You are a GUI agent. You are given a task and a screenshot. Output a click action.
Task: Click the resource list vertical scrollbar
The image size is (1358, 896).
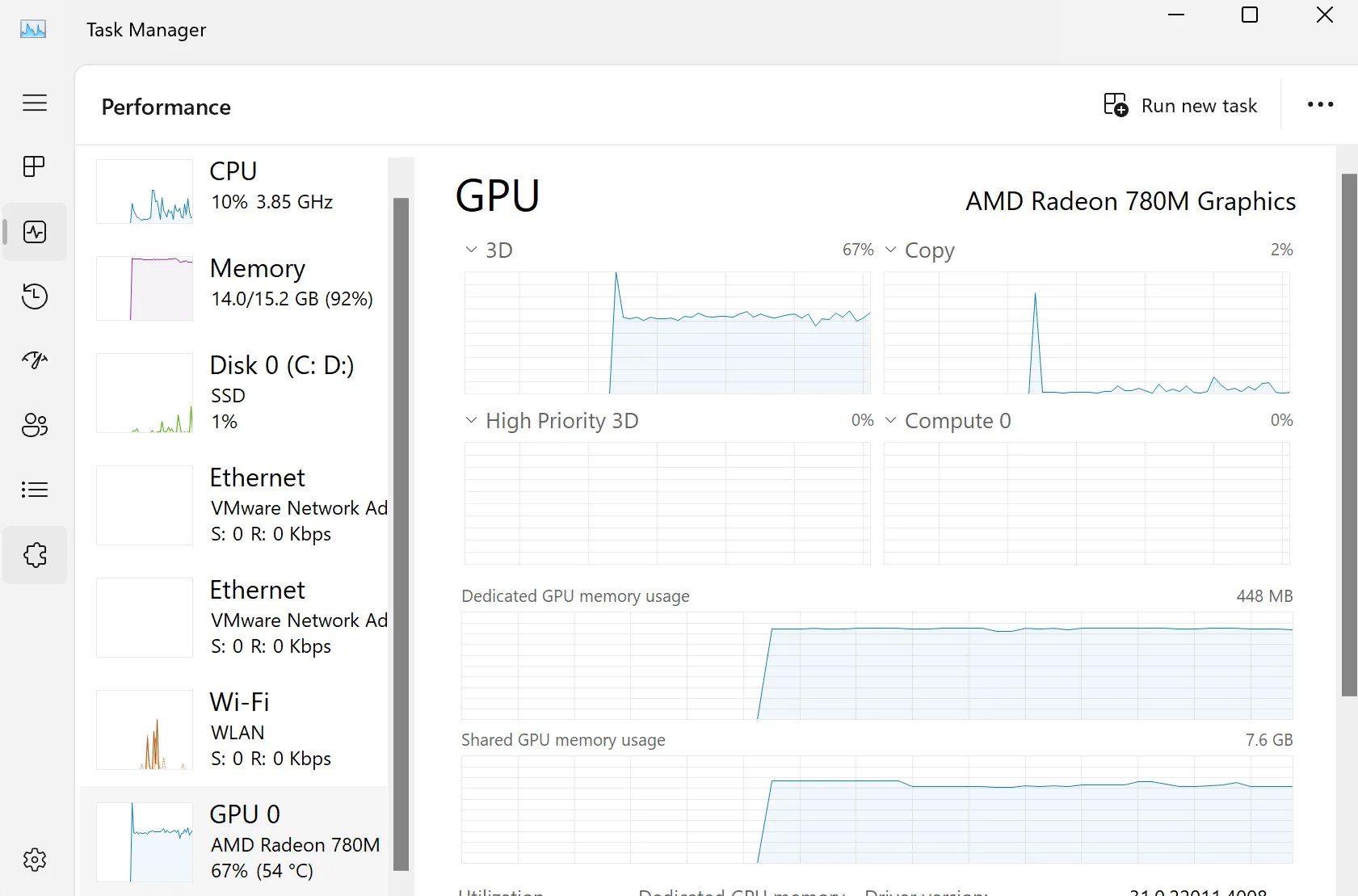click(x=401, y=533)
